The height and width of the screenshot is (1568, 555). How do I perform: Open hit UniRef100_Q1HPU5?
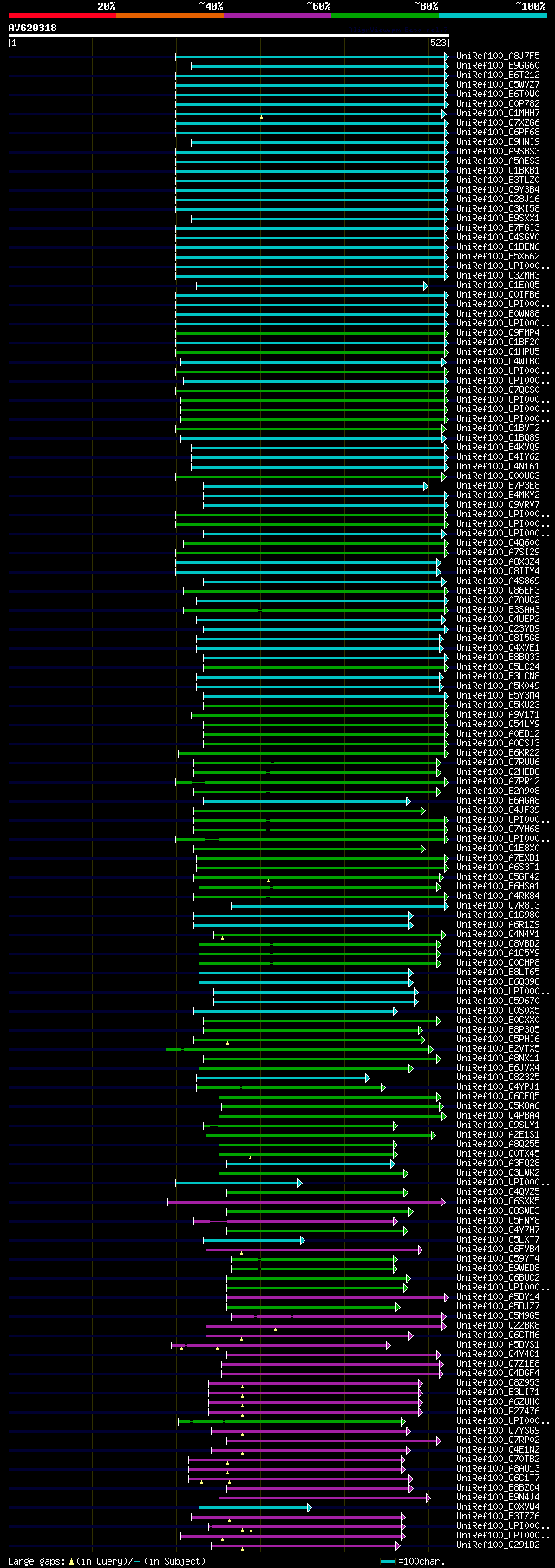498,351
